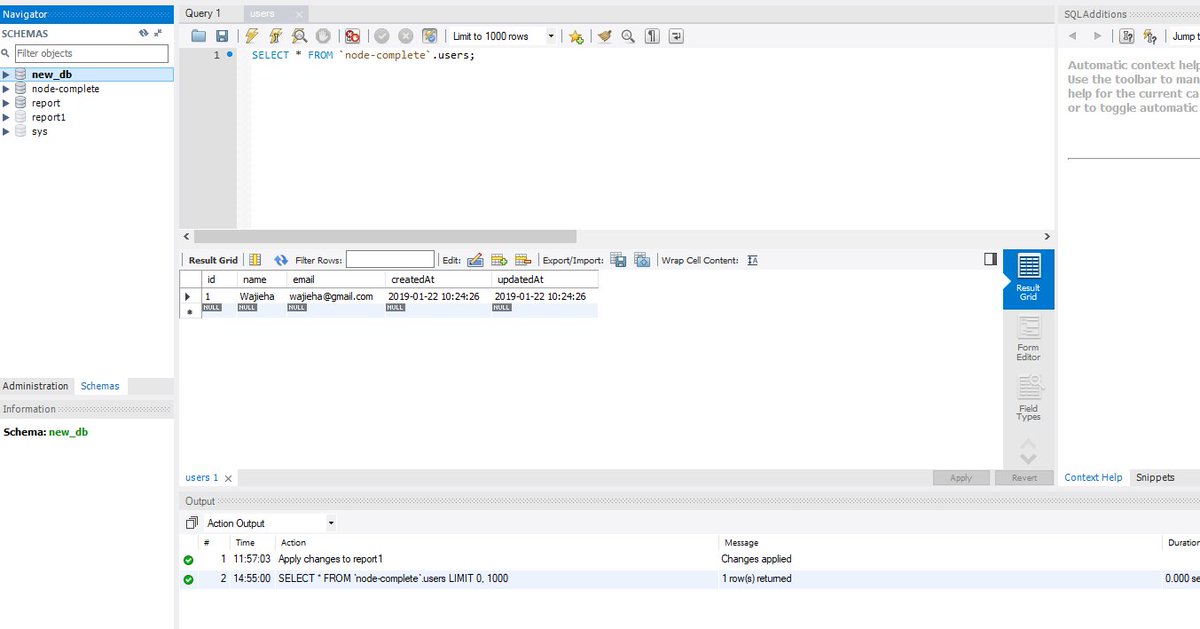This screenshot has width=1200, height=629.
Task: Beautify the query with the broom icon
Action: [x=604, y=36]
